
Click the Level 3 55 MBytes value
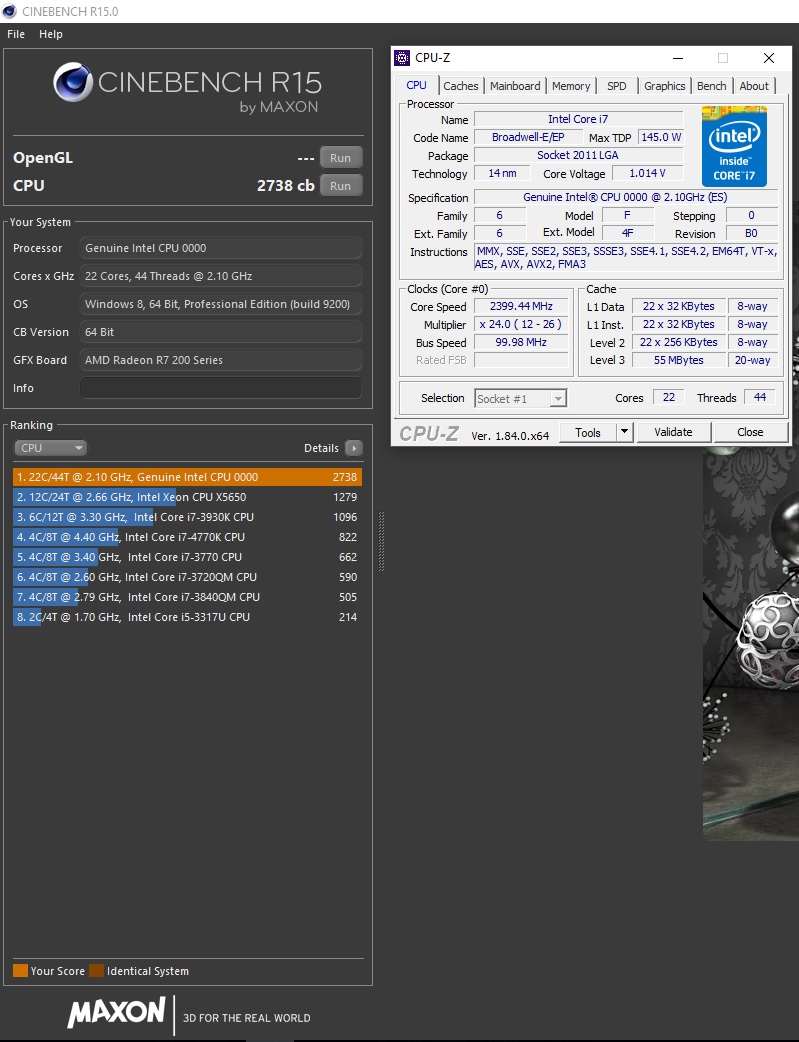[678, 360]
